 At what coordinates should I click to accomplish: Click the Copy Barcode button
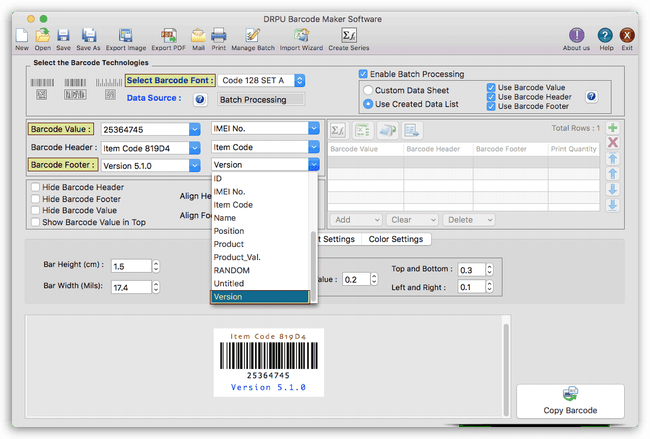pyautogui.click(x=569, y=401)
